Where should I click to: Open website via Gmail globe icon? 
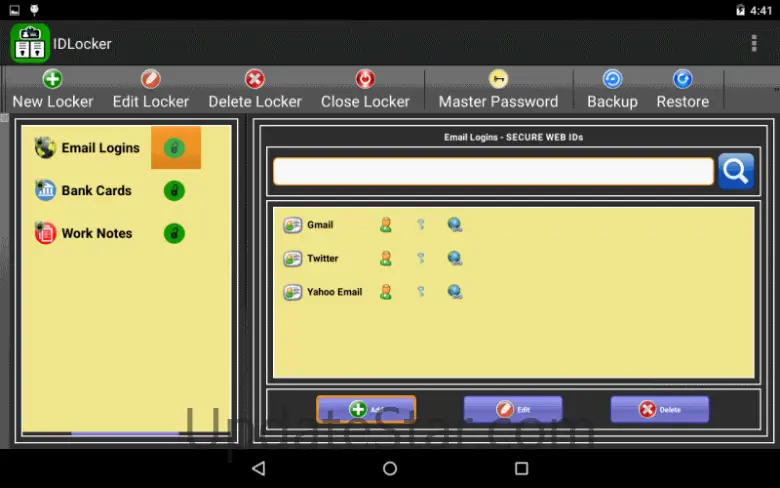[455, 225]
